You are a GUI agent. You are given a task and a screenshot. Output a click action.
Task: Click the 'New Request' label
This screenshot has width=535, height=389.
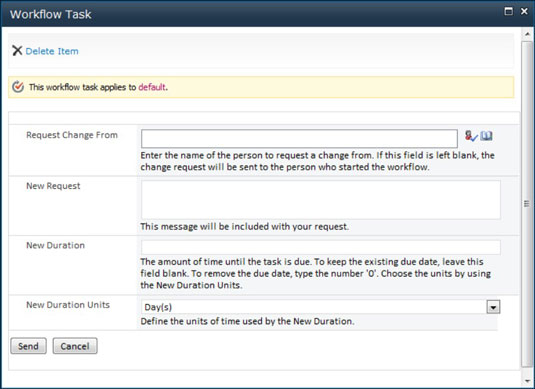[x=53, y=186]
